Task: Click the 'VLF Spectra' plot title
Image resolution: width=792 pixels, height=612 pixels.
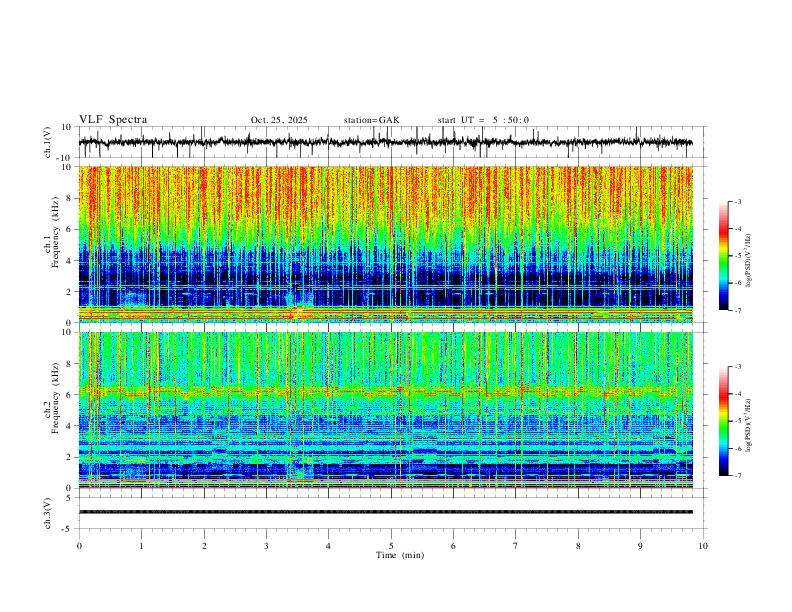Action: point(113,120)
